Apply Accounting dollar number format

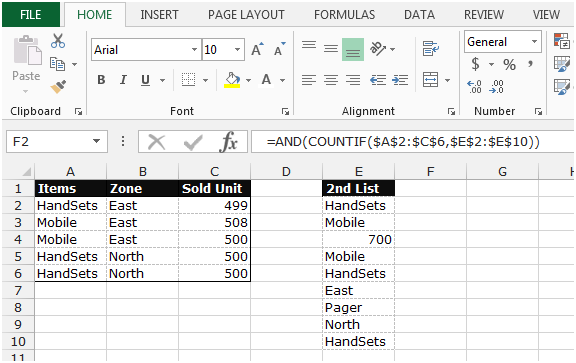point(475,64)
